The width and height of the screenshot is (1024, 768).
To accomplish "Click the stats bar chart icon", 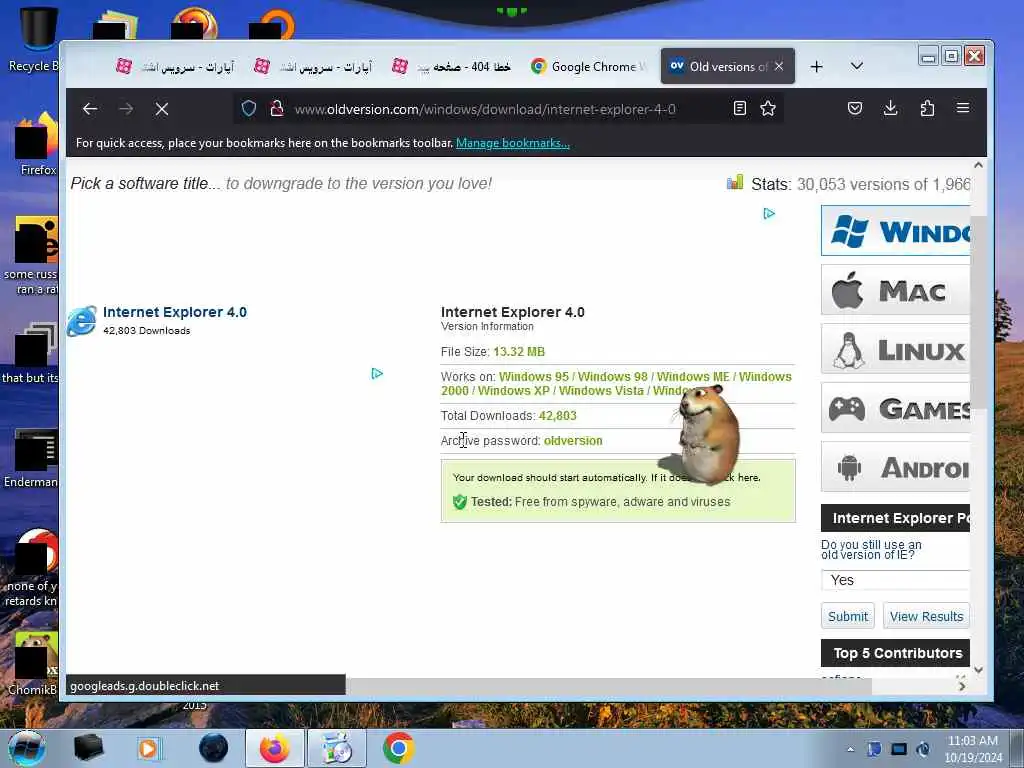I will tap(735, 182).
